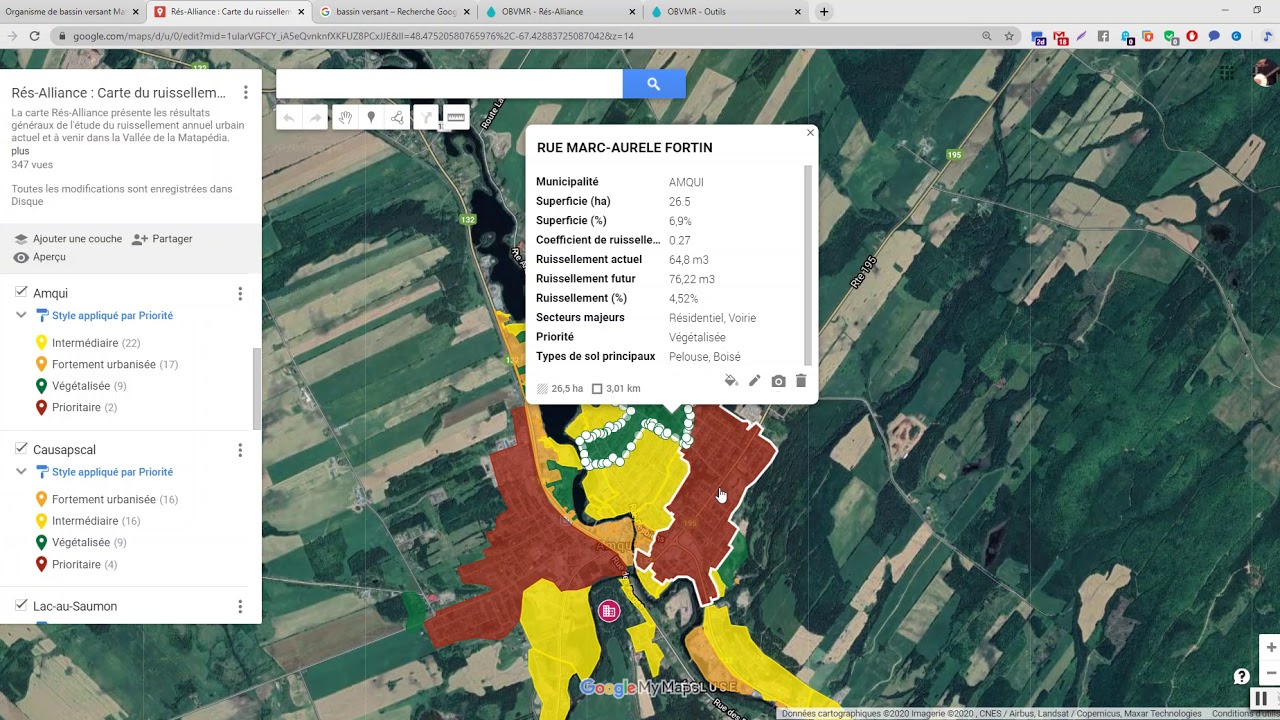1280x720 pixels.
Task: Pick the measure distances ruler tool
Action: [456, 118]
